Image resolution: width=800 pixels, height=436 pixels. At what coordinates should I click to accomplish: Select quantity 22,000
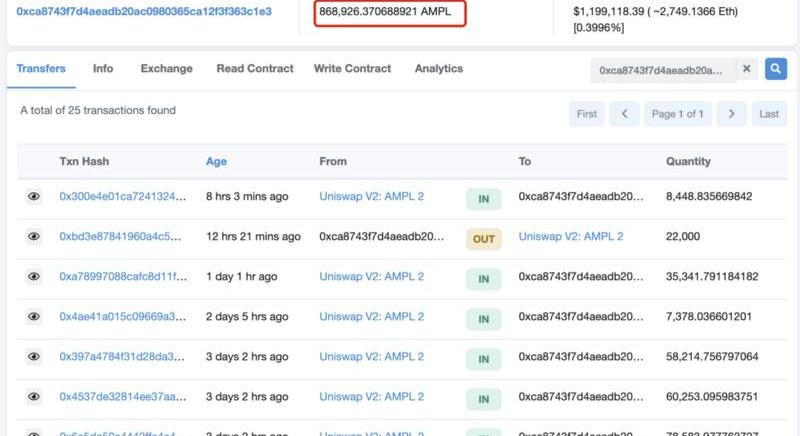(683, 236)
